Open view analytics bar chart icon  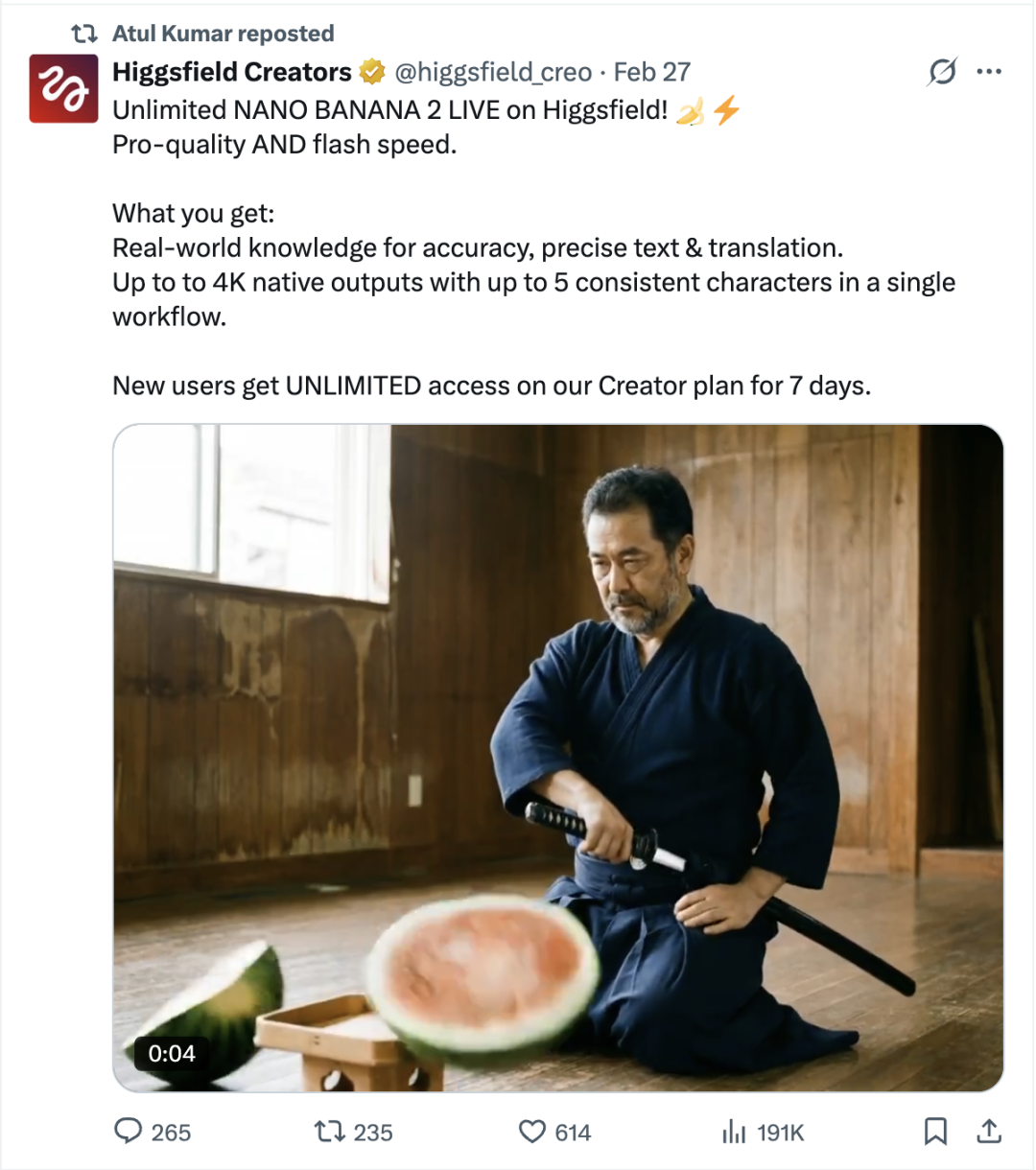tap(734, 1133)
